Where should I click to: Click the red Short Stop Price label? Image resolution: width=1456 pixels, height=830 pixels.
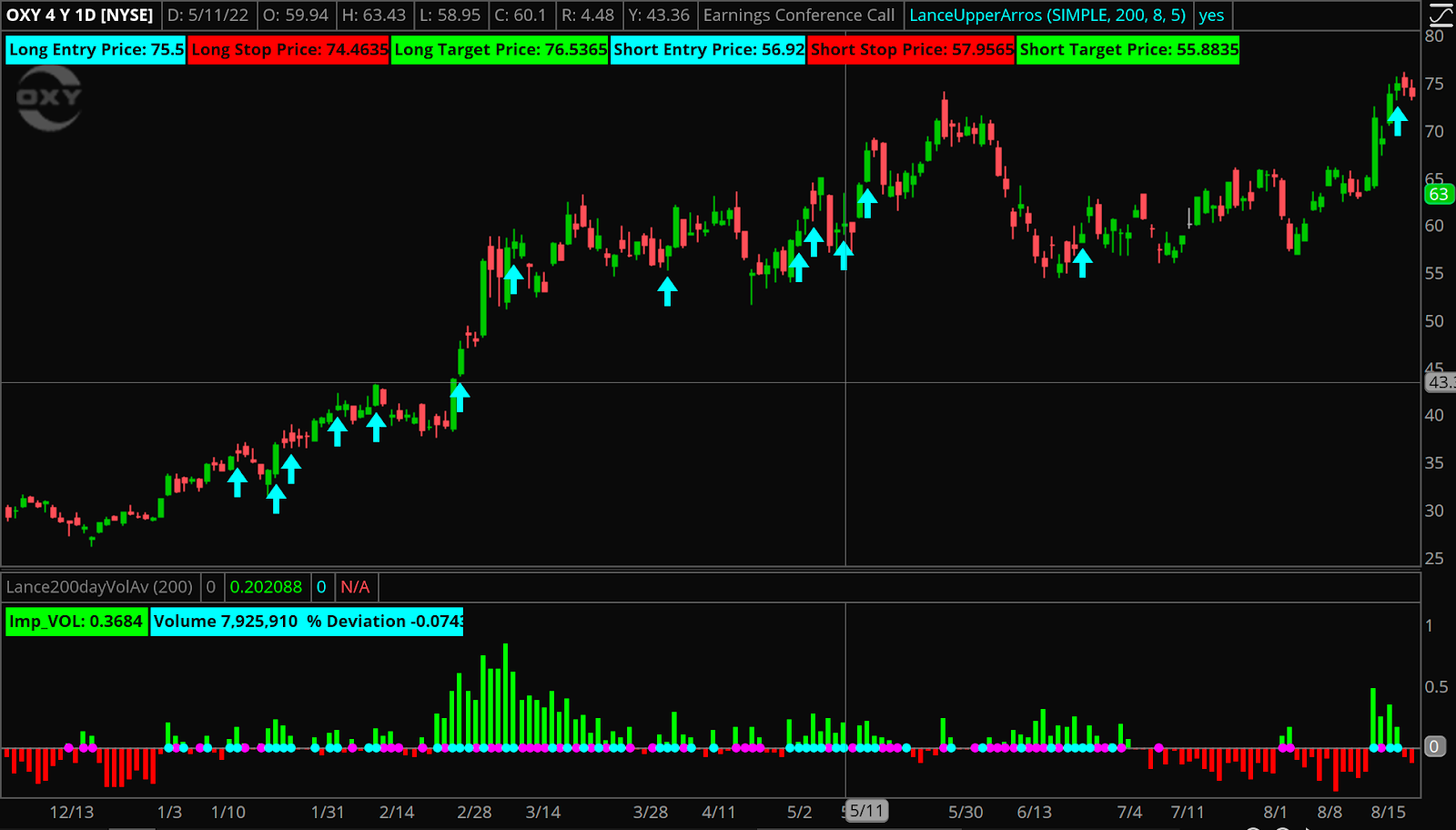pyautogui.click(x=911, y=49)
